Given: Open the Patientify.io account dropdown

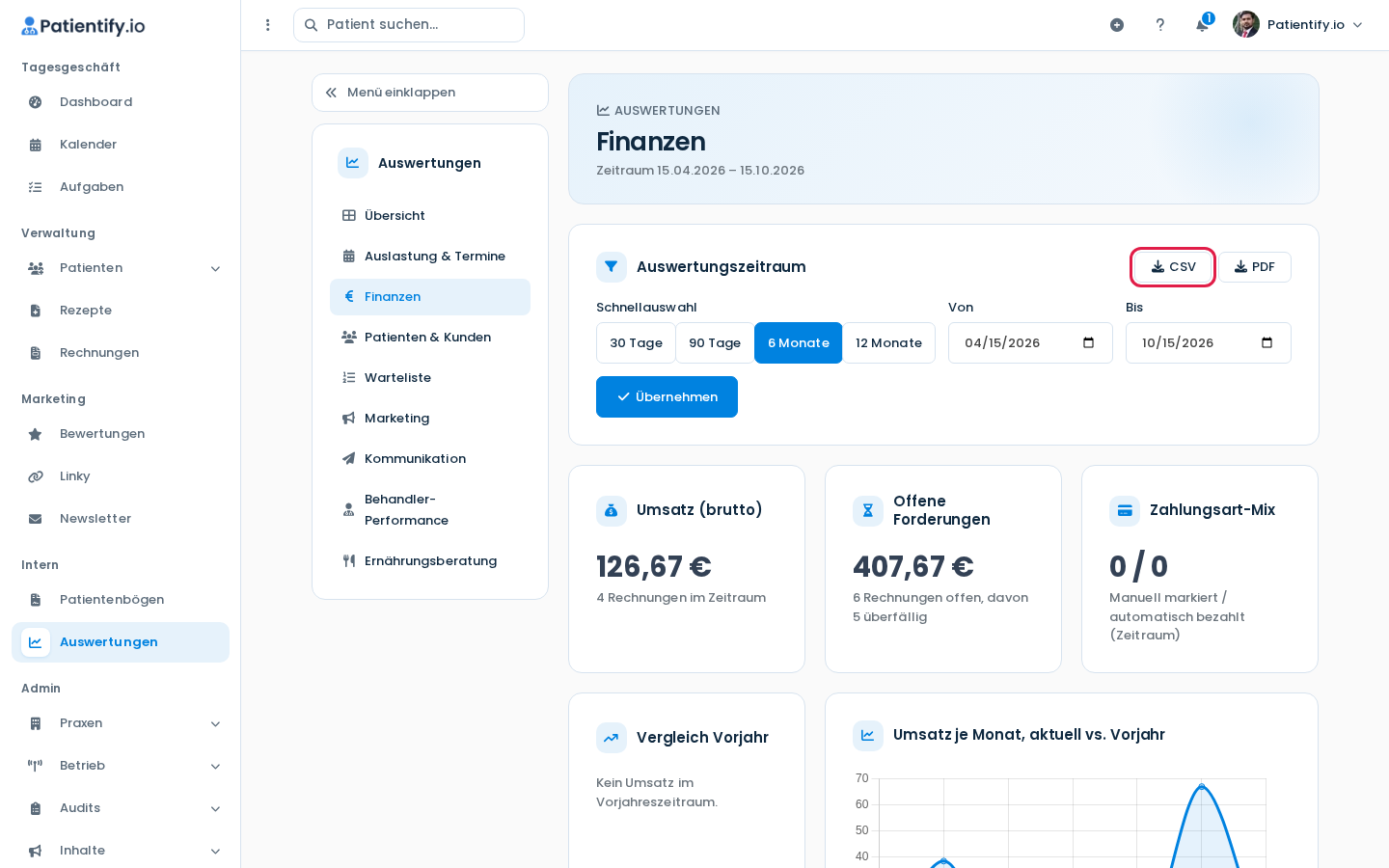Looking at the screenshot, I should click(x=1298, y=25).
